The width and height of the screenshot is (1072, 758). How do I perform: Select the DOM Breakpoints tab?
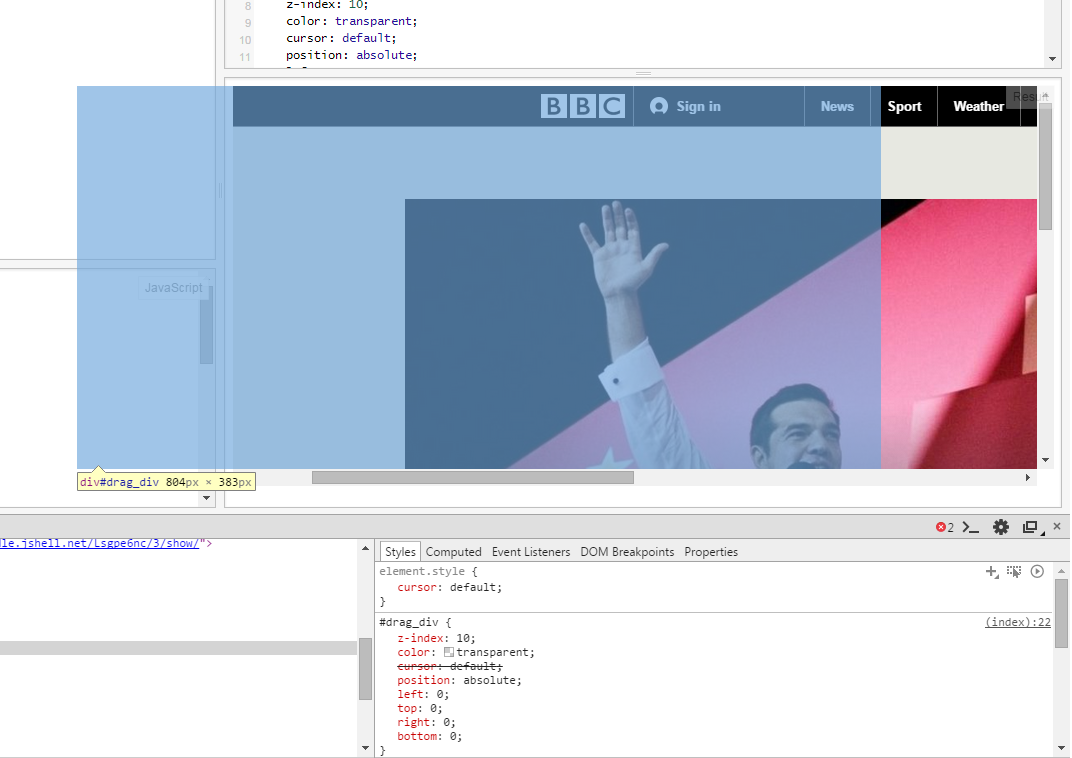[627, 552]
